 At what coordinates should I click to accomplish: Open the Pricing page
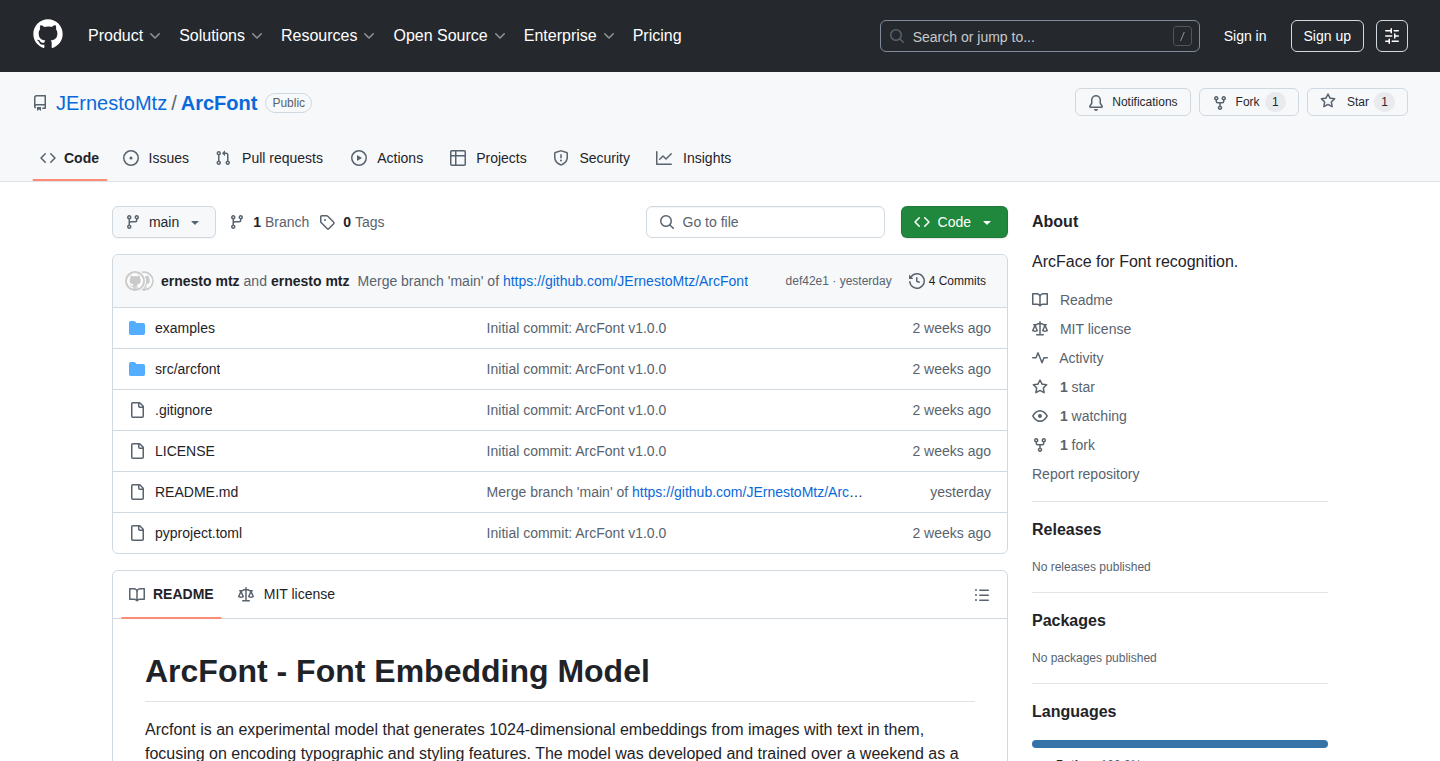click(x=657, y=35)
